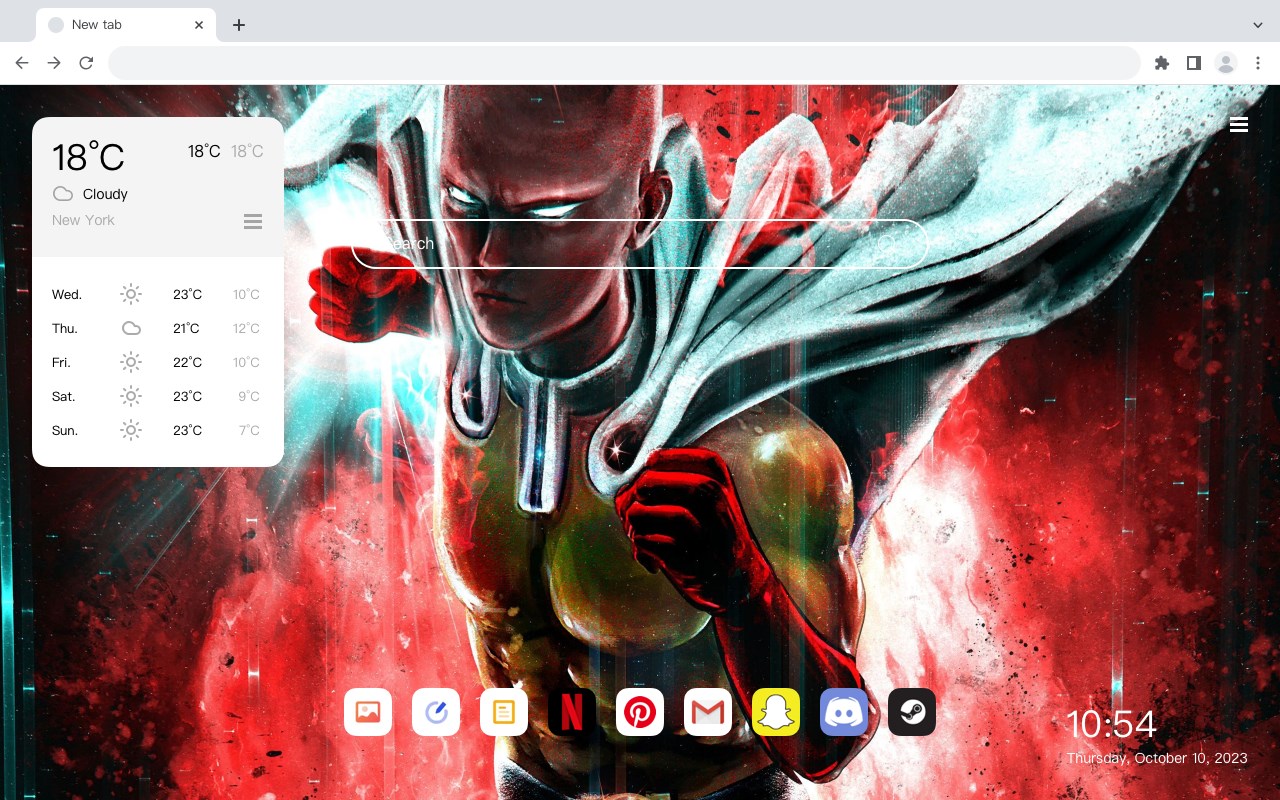1280x800 pixels.
Task: Focus the page search box
Action: (640, 244)
